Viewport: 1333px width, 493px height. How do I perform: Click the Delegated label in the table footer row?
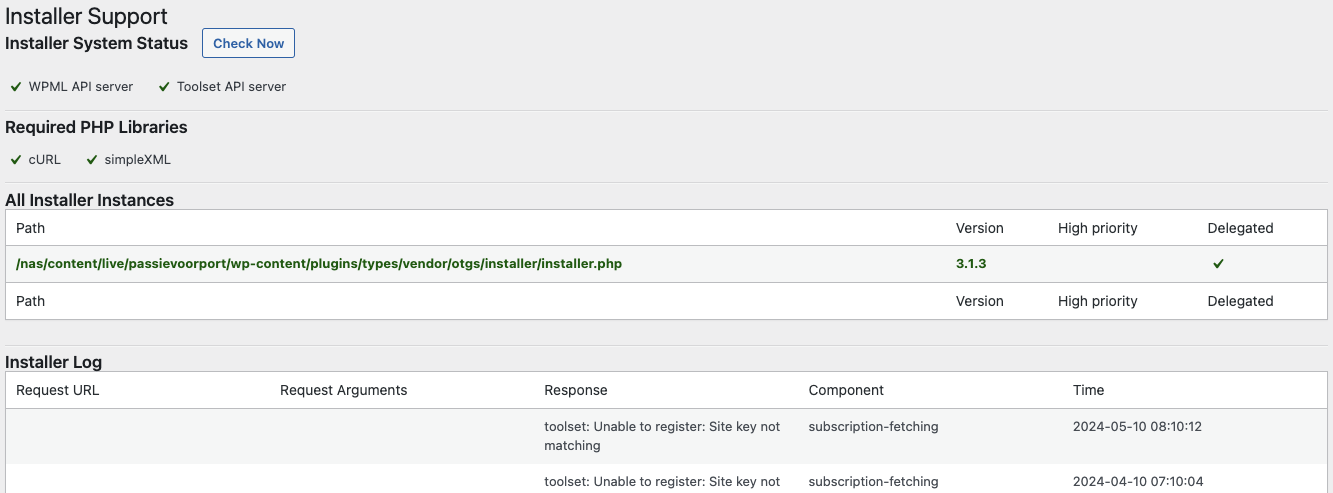1240,301
